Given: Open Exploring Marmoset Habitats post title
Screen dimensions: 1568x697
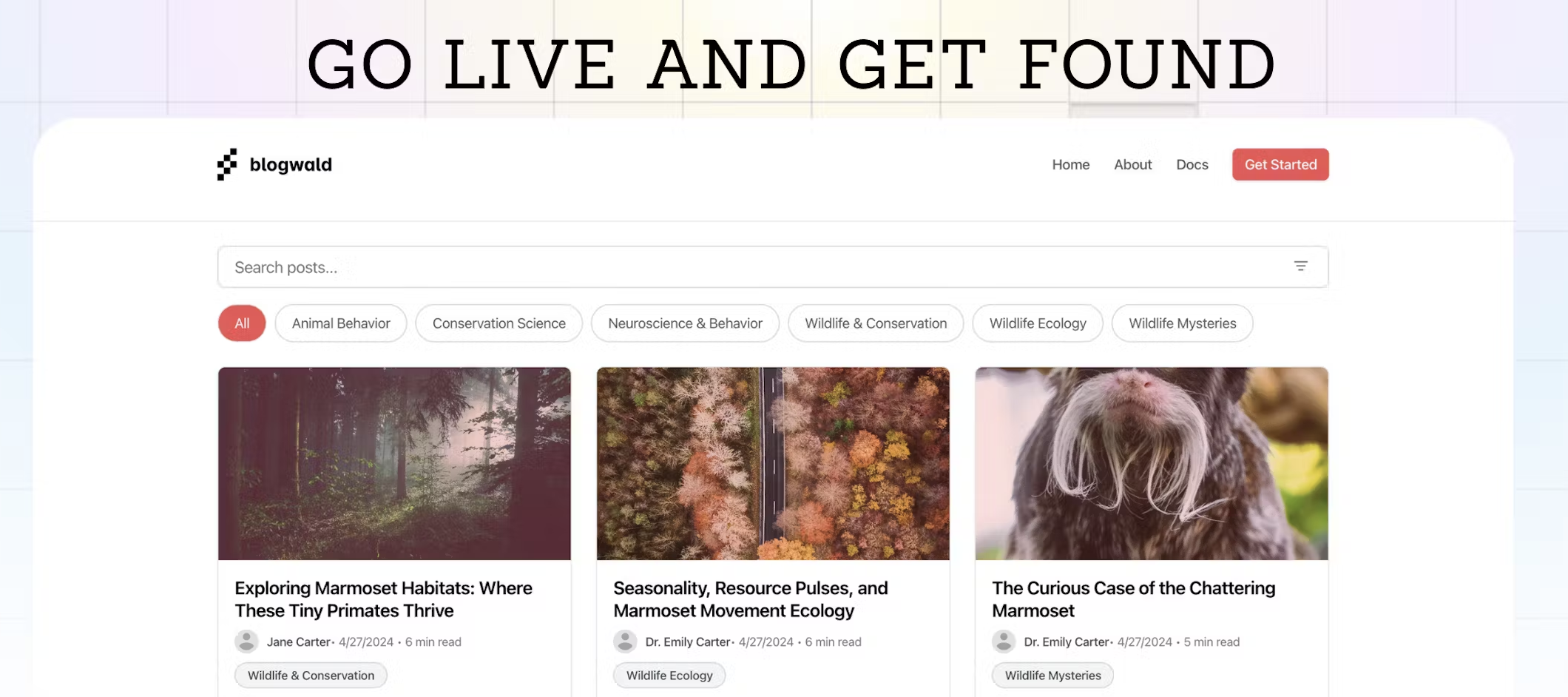Looking at the screenshot, I should (x=384, y=599).
